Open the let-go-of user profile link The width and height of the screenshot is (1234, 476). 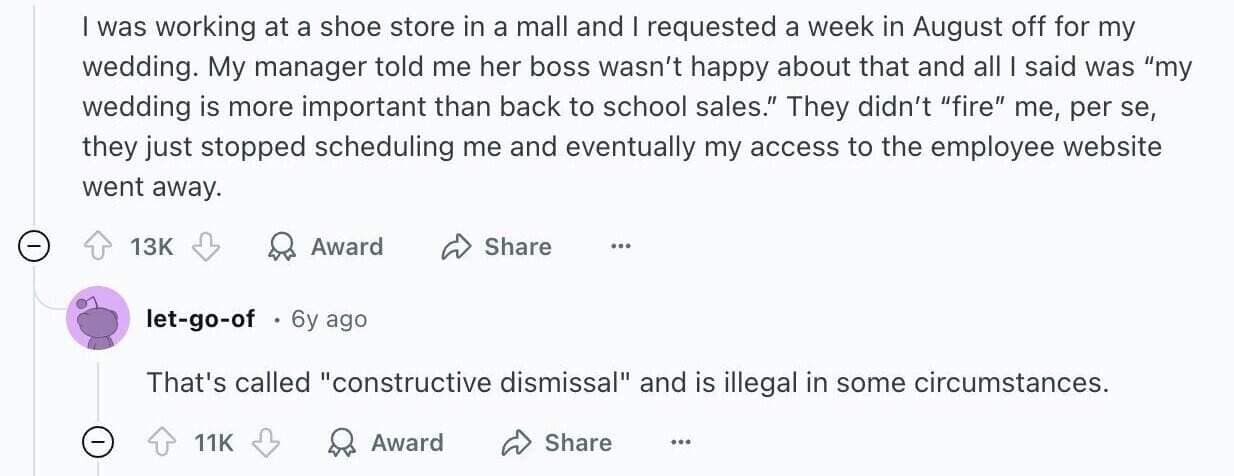pos(200,319)
